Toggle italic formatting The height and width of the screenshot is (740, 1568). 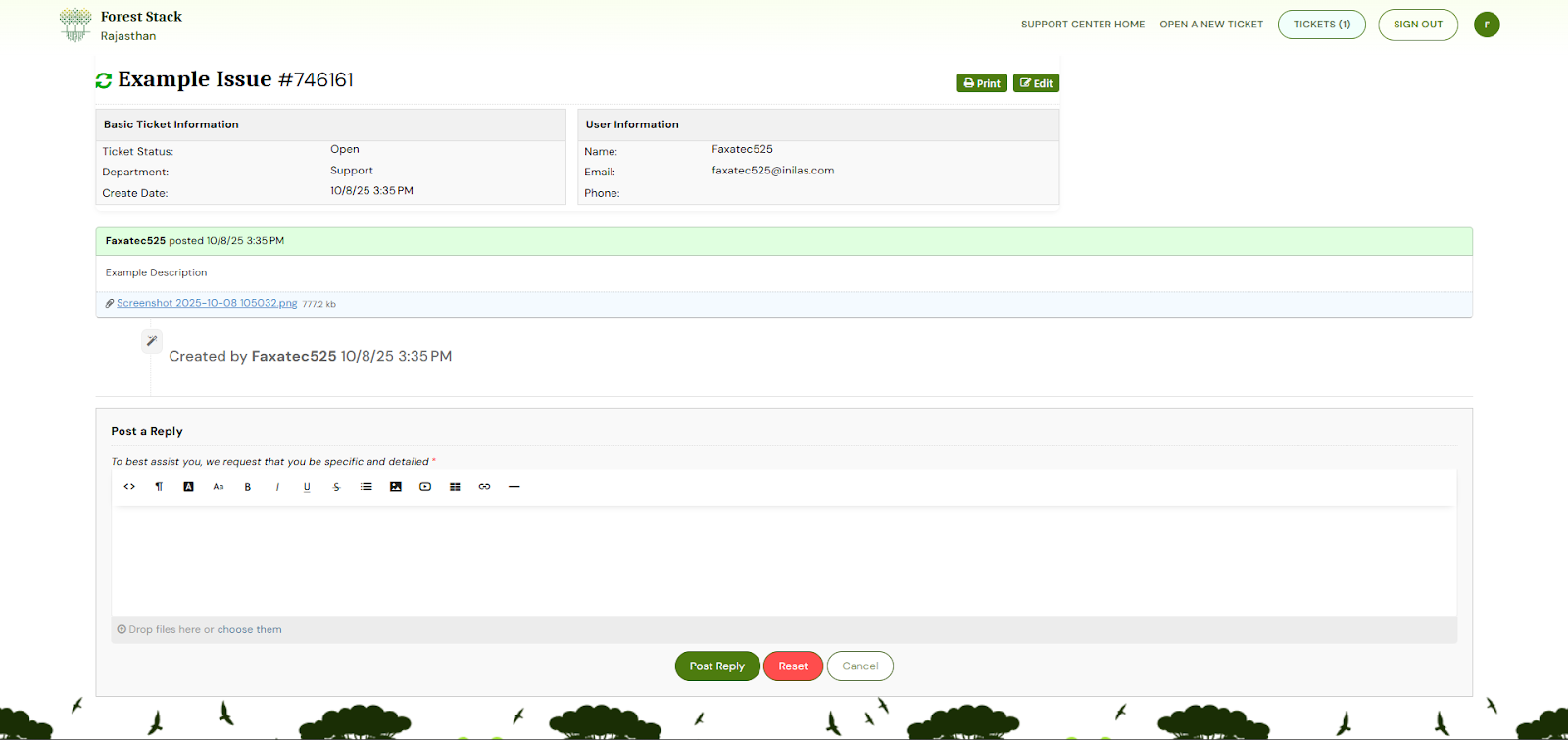pos(277,487)
